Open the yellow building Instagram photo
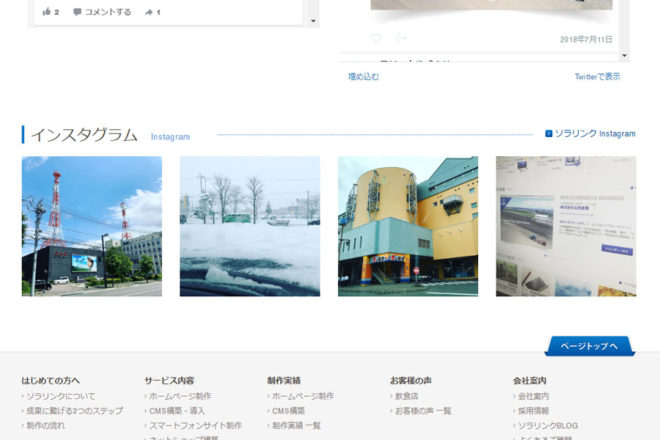This screenshot has width=660, height=440. pos(408,226)
